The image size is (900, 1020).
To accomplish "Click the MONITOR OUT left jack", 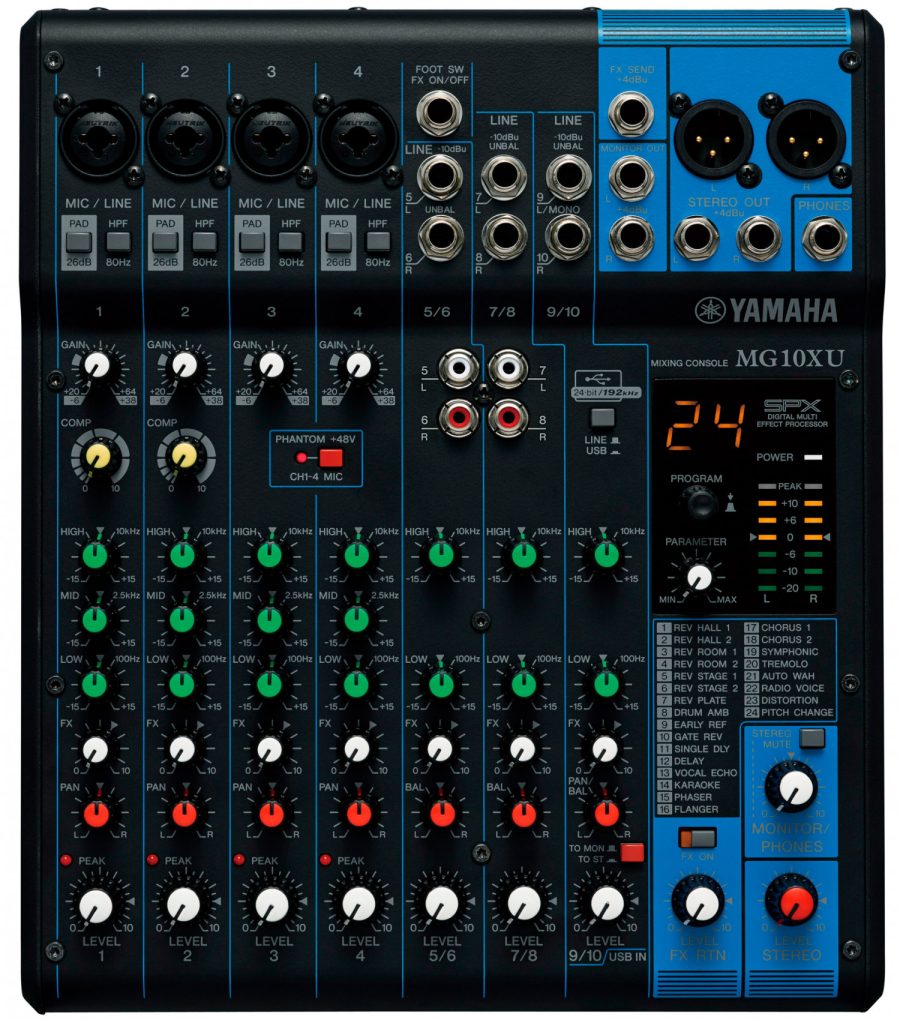I will [x=631, y=176].
